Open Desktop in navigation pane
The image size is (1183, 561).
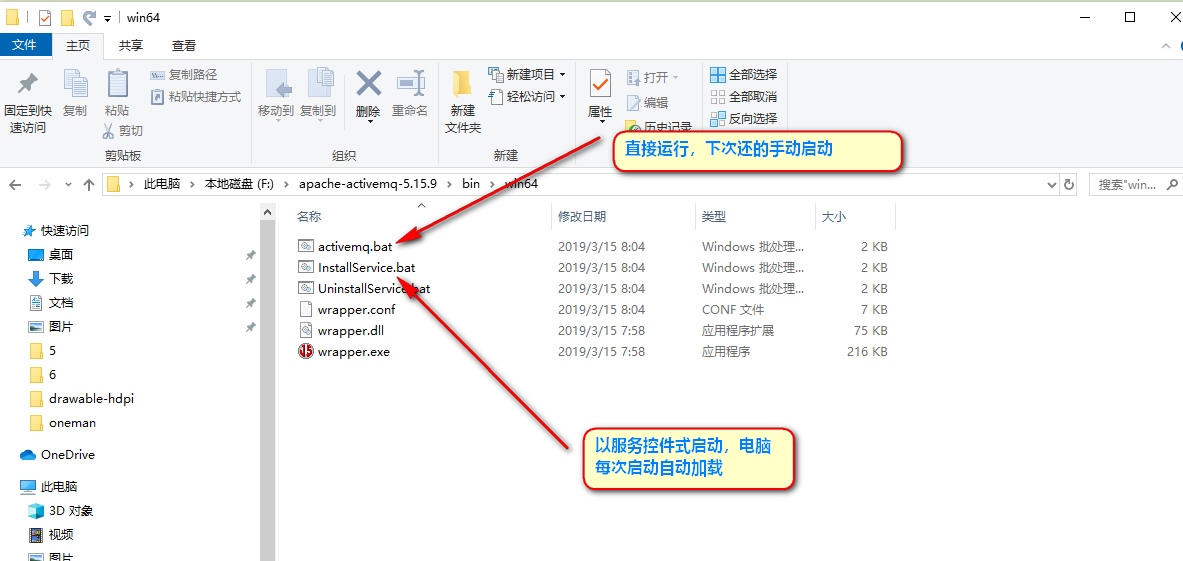tap(61, 255)
